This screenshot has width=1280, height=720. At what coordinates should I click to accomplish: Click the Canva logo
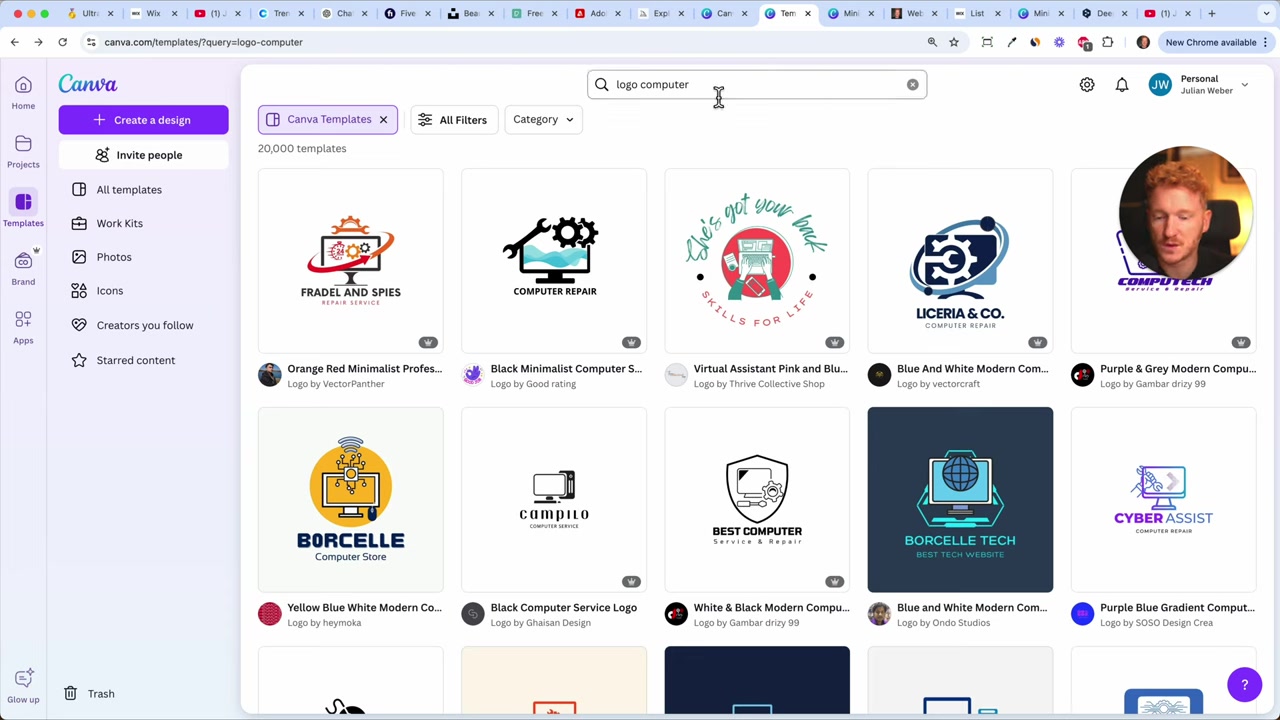click(88, 84)
